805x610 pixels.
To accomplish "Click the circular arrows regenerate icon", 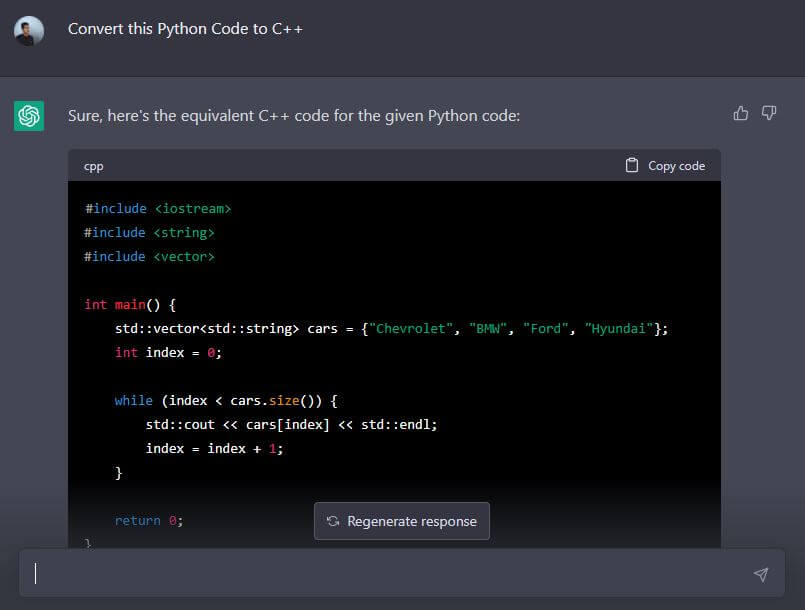I will [333, 521].
